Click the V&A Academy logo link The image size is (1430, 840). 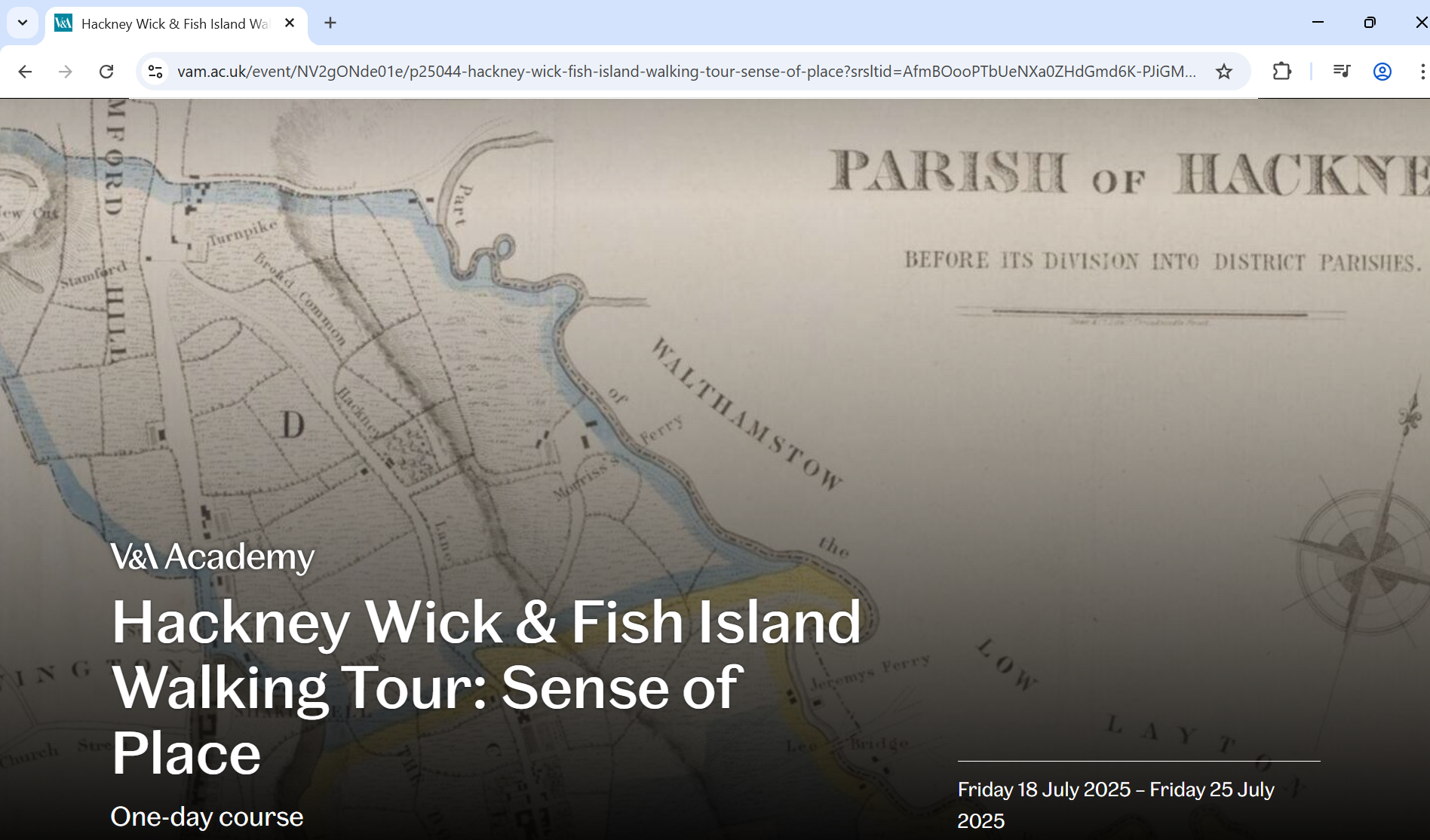pyautogui.click(x=212, y=557)
